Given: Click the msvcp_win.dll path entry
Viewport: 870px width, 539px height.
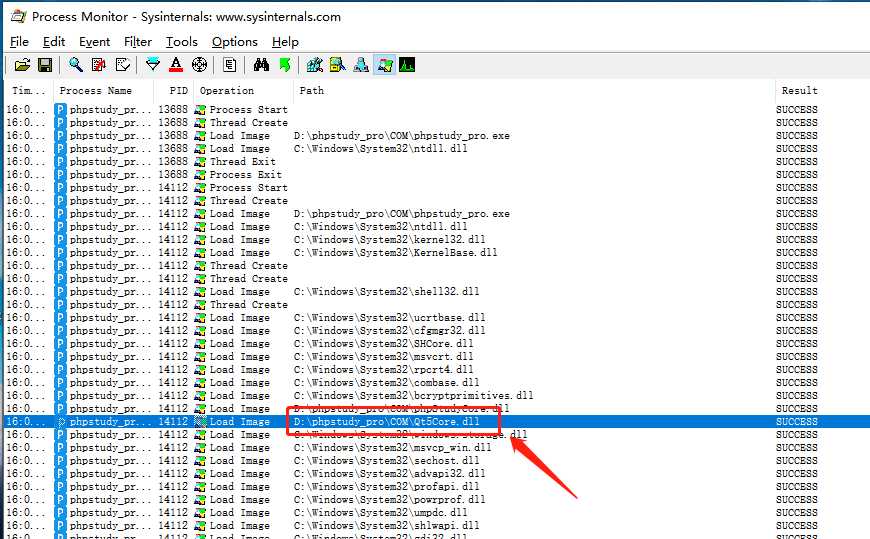Looking at the screenshot, I should click(392, 448).
